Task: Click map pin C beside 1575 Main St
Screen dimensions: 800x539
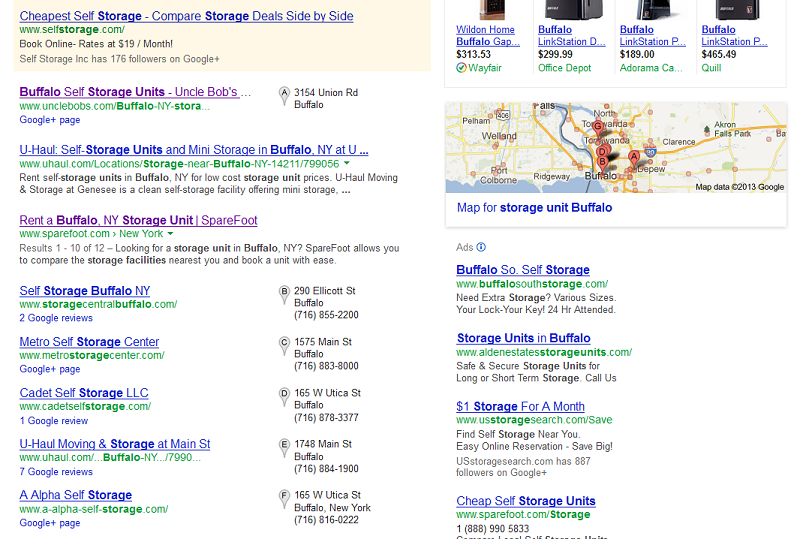Action: click(284, 345)
